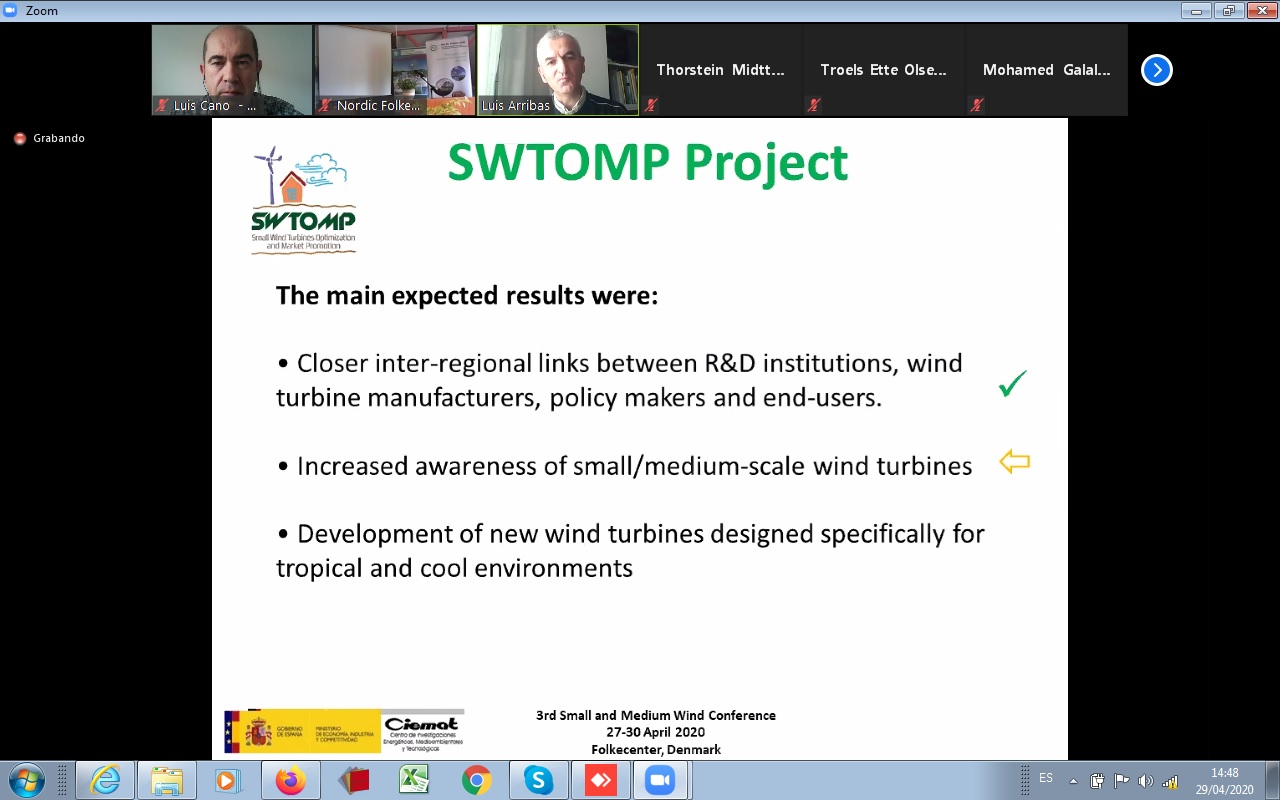The width and height of the screenshot is (1280, 800).
Task: Open the red book application in taskbar
Action: (353, 780)
